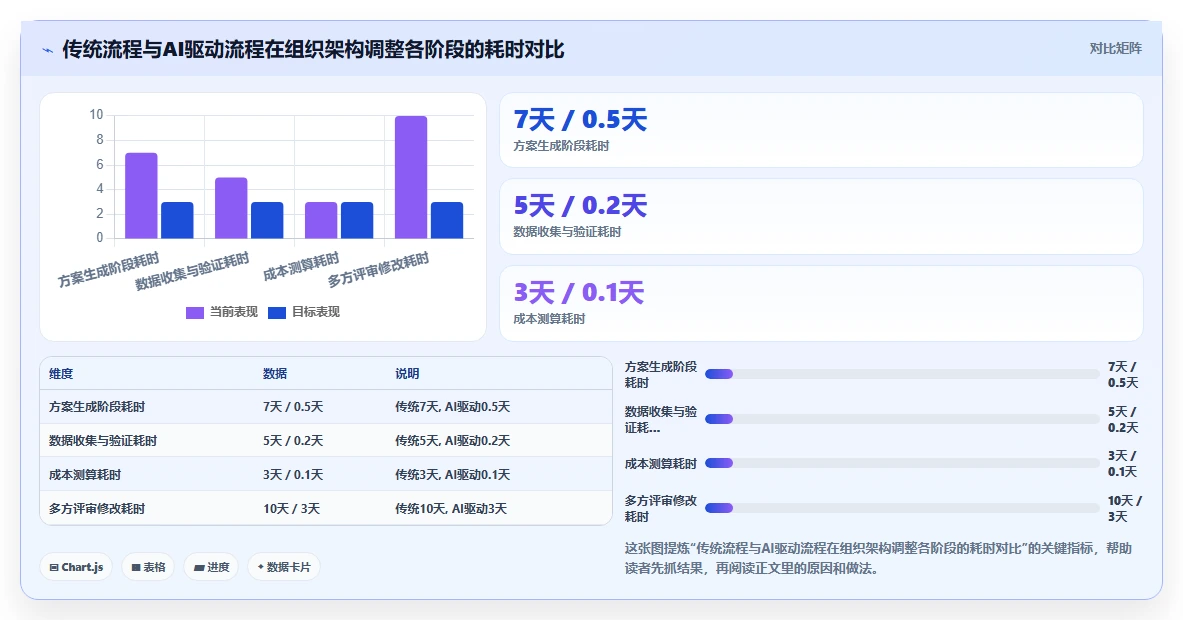The height and width of the screenshot is (620, 1183).
Task: Click the progress bar for 成本测算耗时
Action: tap(902, 463)
